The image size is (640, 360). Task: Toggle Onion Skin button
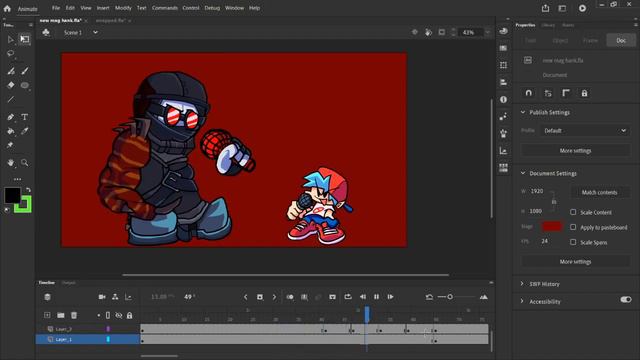(x=290, y=297)
